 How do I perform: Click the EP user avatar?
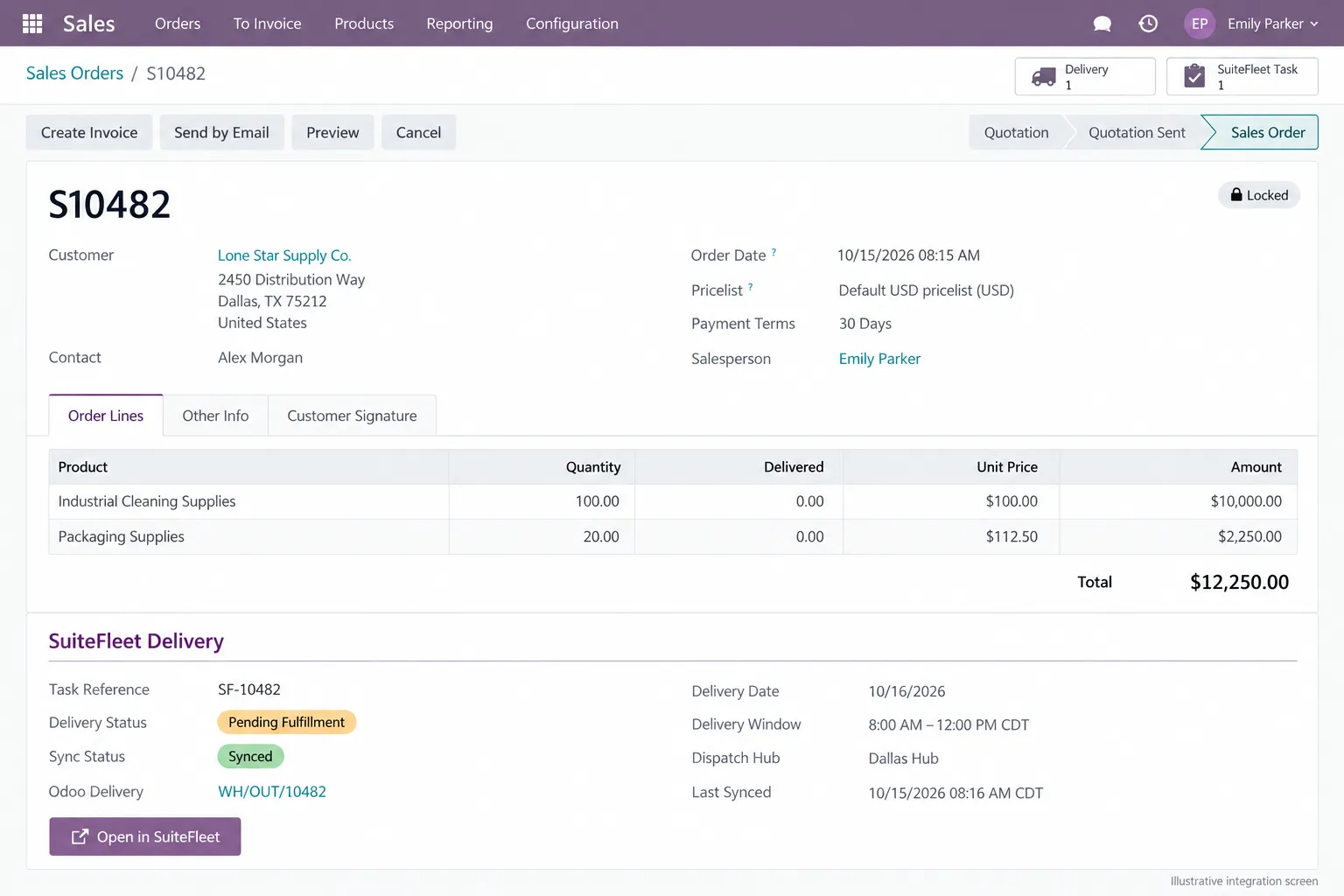[1200, 24]
